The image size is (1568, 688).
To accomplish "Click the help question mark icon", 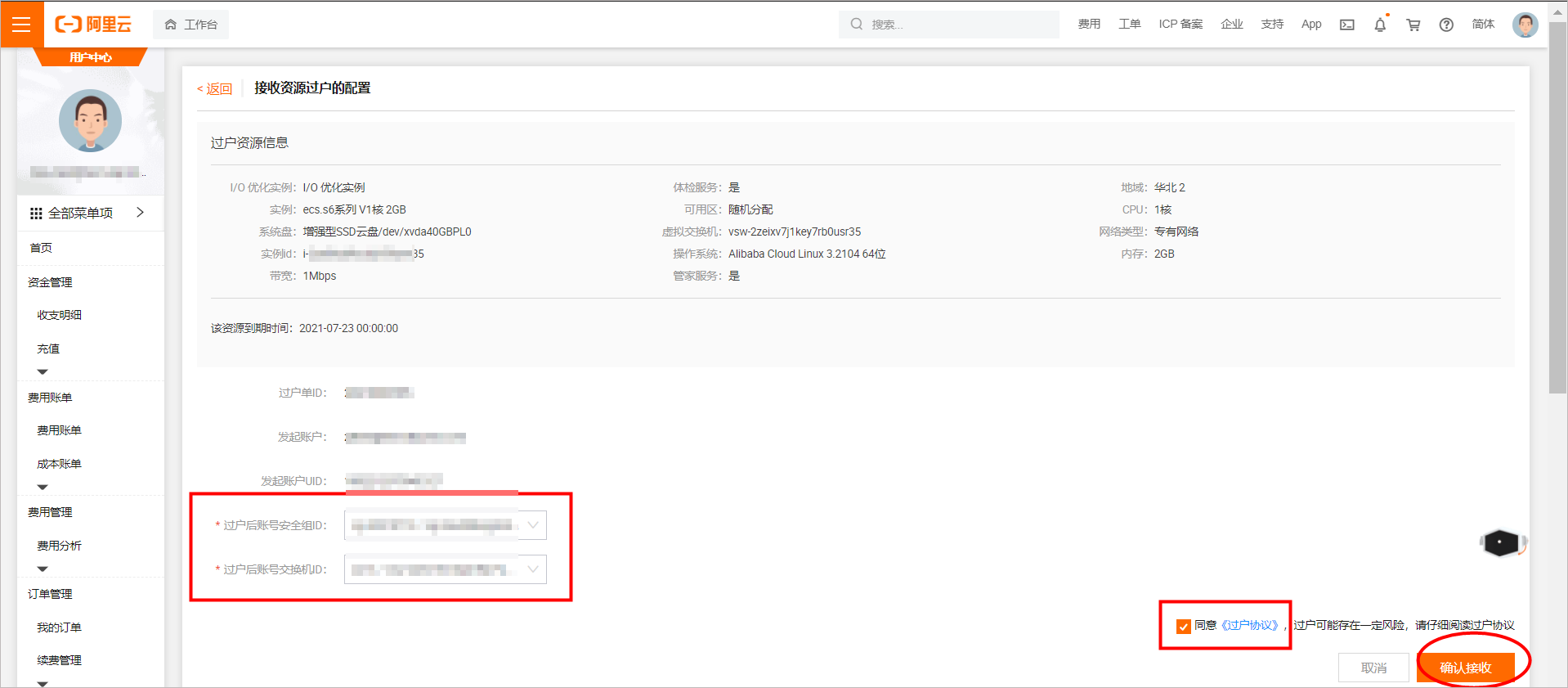I will pos(1446,25).
